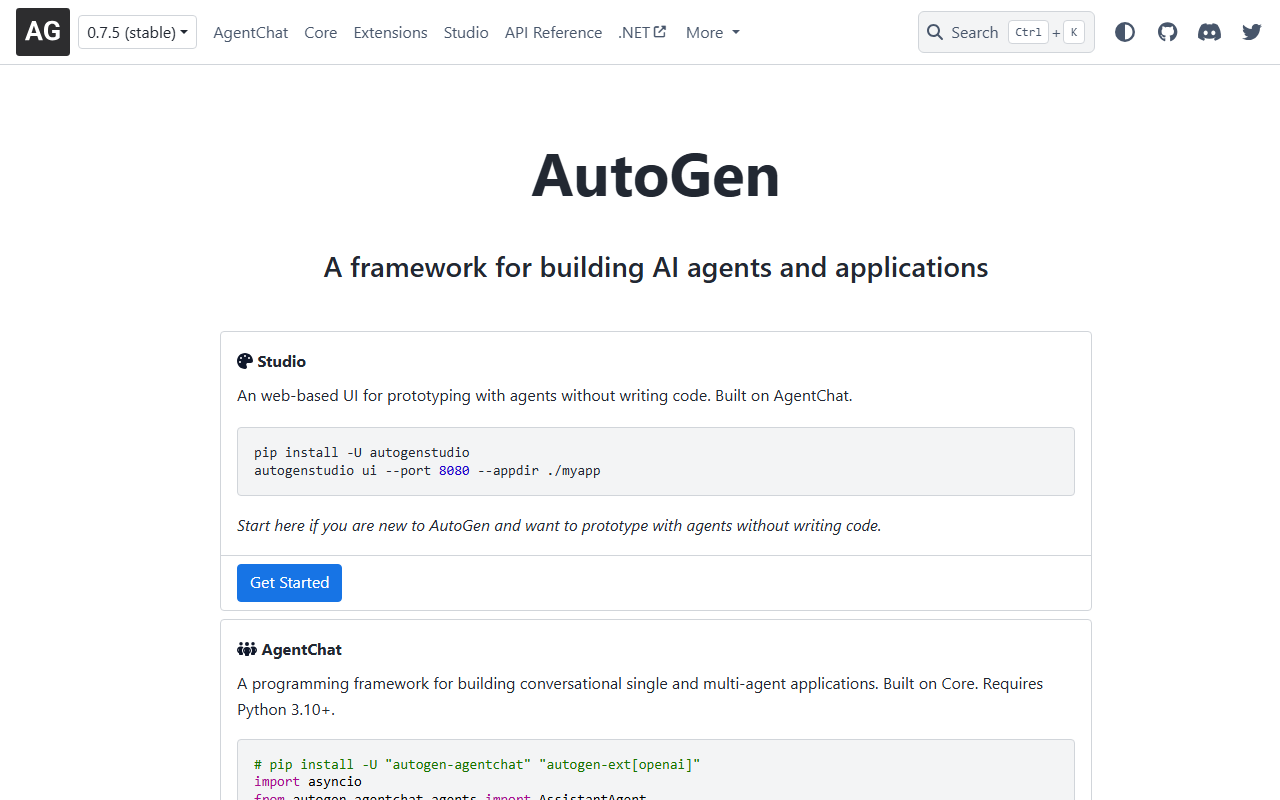This screenshot has width=1280, height=800.
Task: Click the AgentChat description mentioning Python 3.10+
Action: pyautogui.click(x=640, y=697)
